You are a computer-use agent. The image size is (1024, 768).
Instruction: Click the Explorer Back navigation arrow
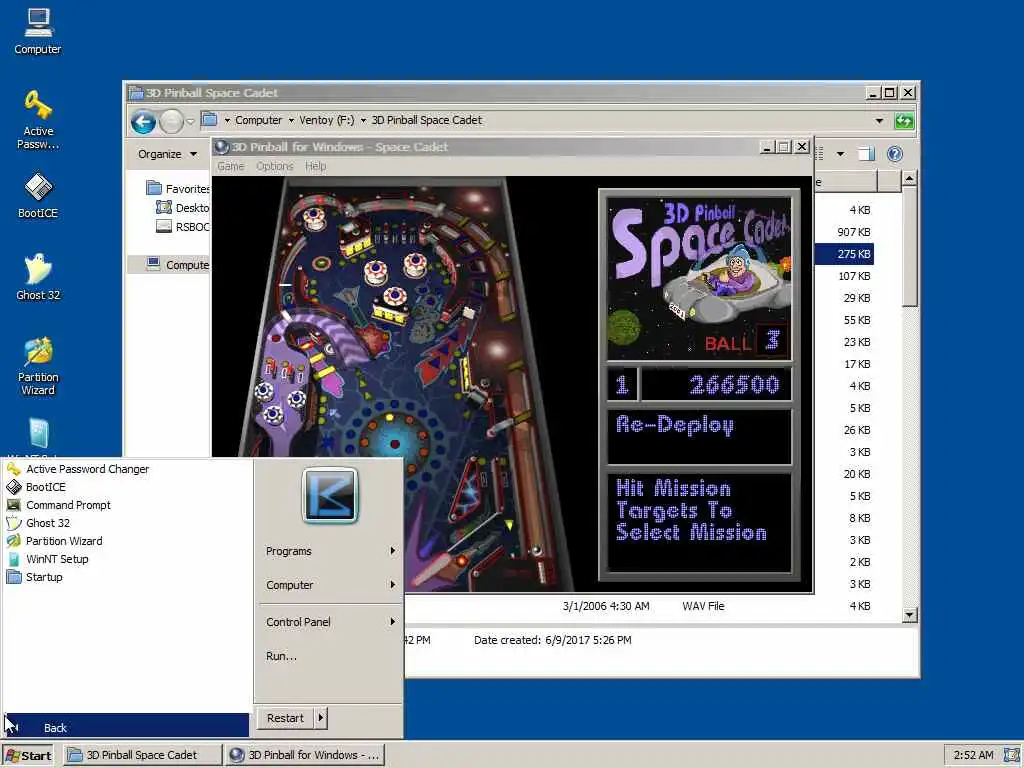coord(143,121)
